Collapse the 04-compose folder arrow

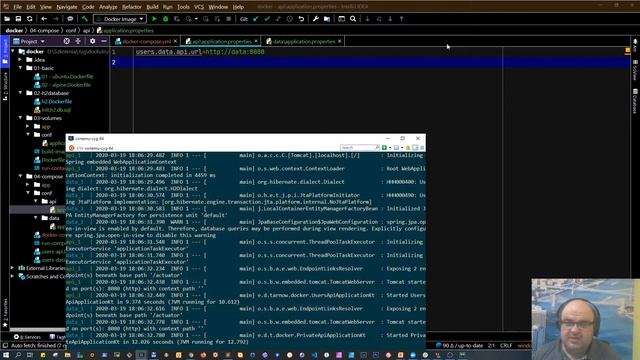point(20,176)
